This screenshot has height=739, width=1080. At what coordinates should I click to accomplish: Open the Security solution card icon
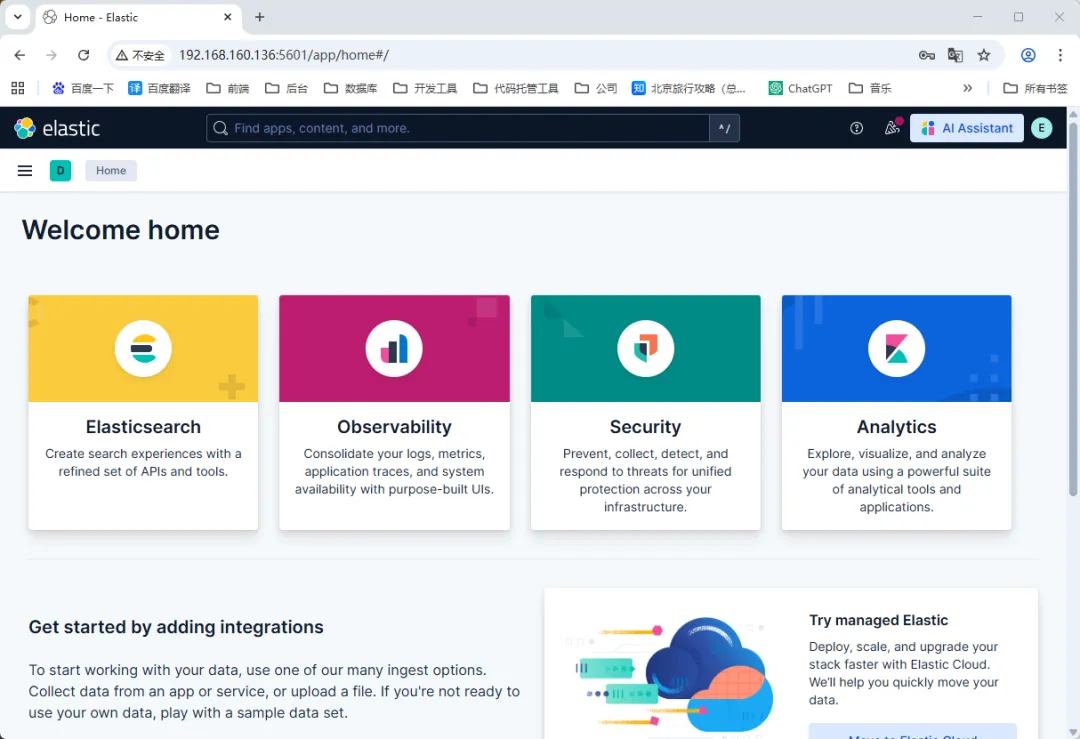pyautogui.click(x=645, y=348)
